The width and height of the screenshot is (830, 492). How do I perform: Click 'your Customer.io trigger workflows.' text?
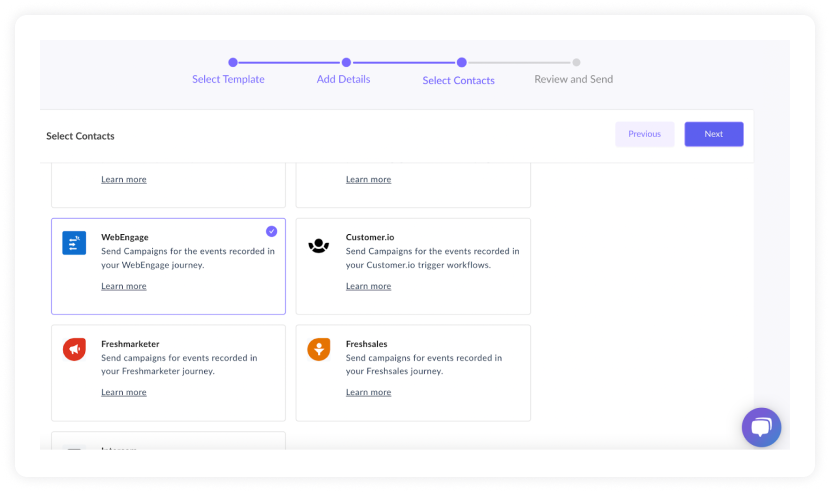[418, 265]
